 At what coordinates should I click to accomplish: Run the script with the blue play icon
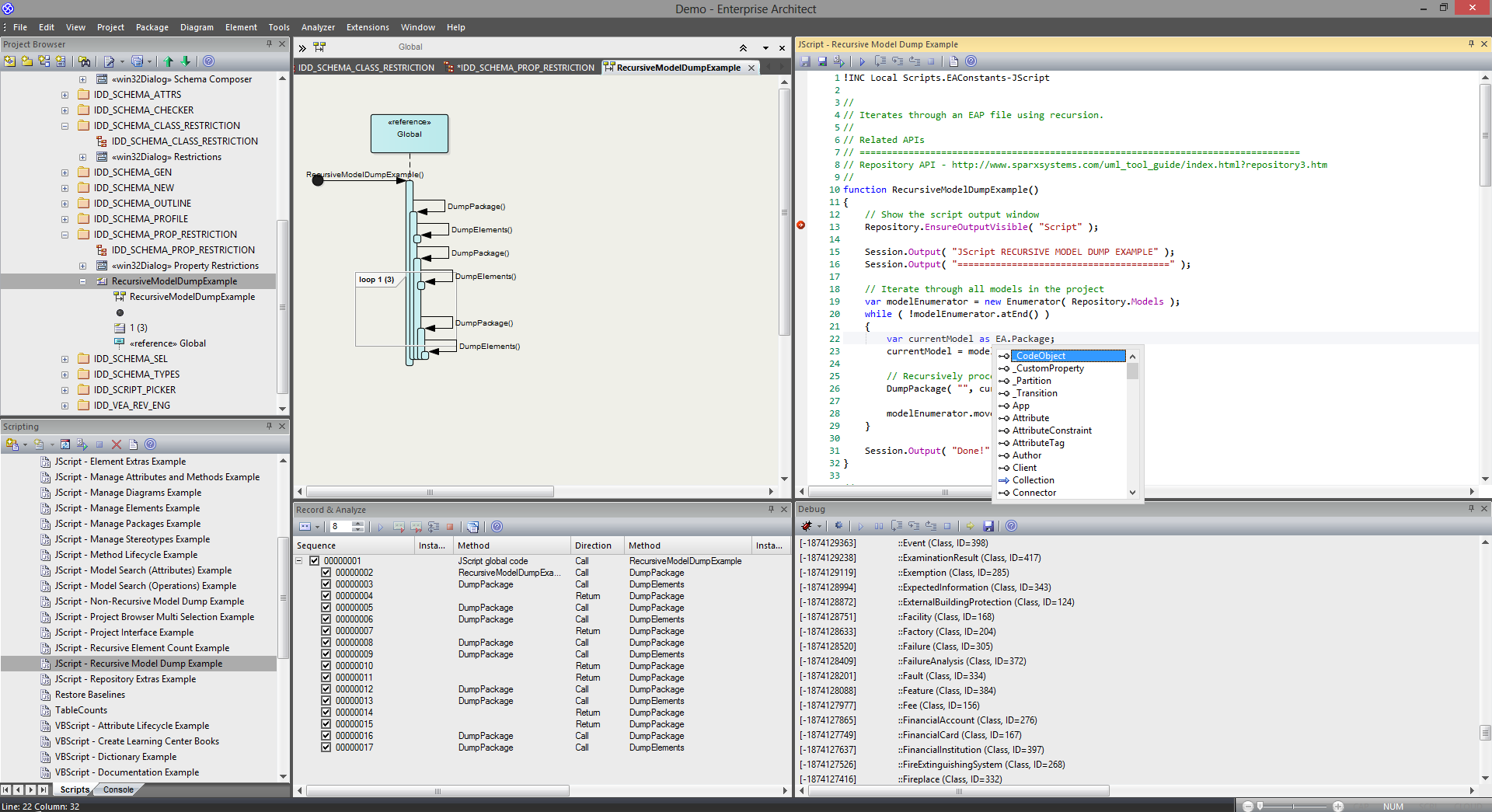pos(862,61)
